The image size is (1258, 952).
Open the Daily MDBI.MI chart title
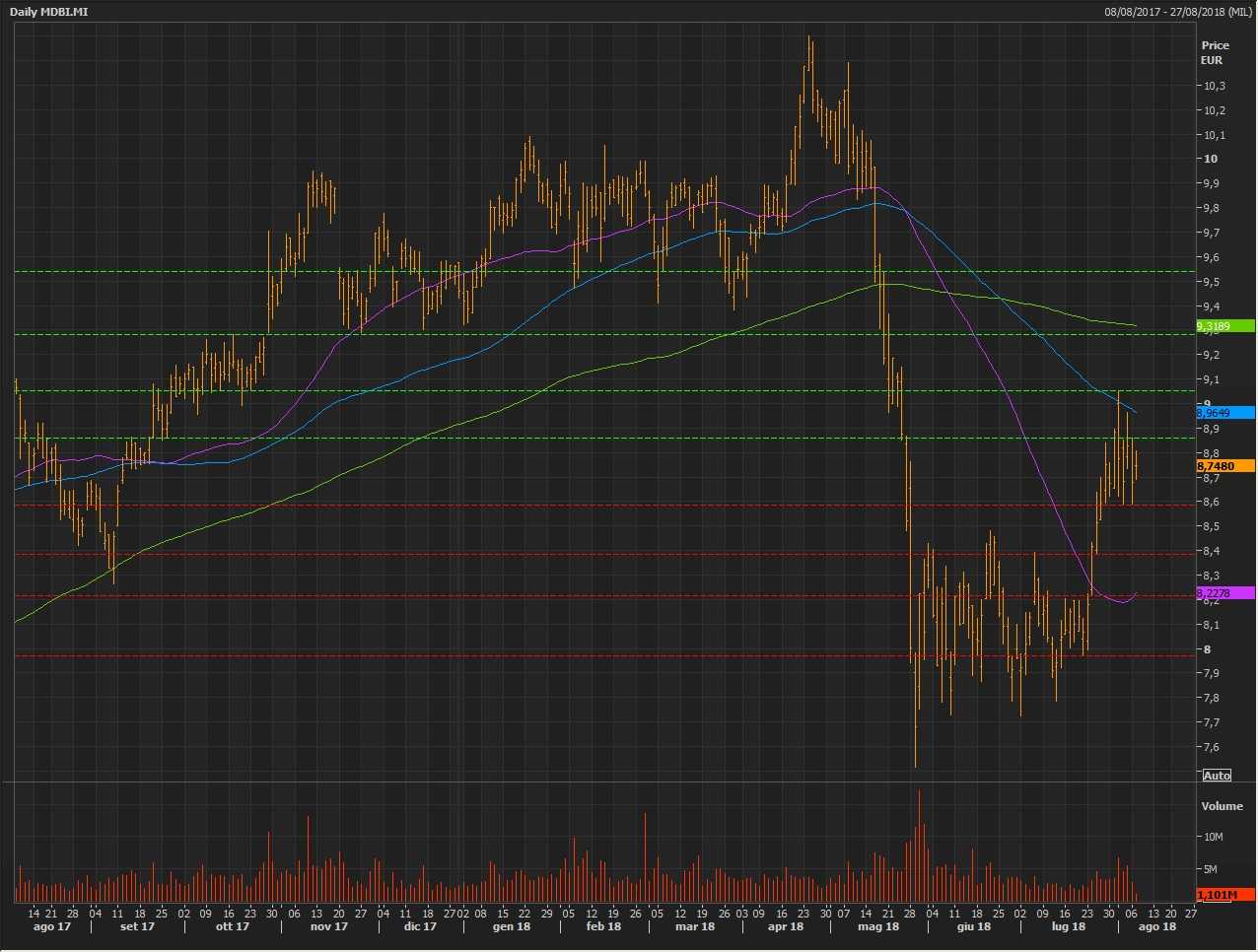click(49, 11)
